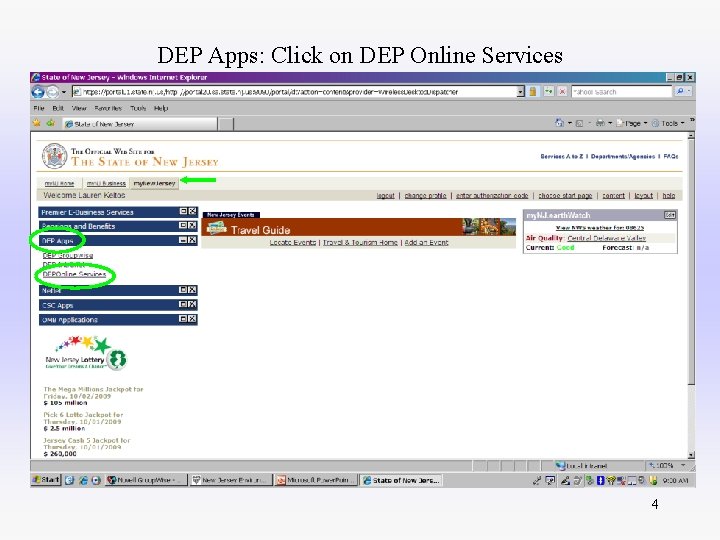Click the browser Back arrow button
The image size is (720, 540).
pyautogui.click(x=38, y=92)
